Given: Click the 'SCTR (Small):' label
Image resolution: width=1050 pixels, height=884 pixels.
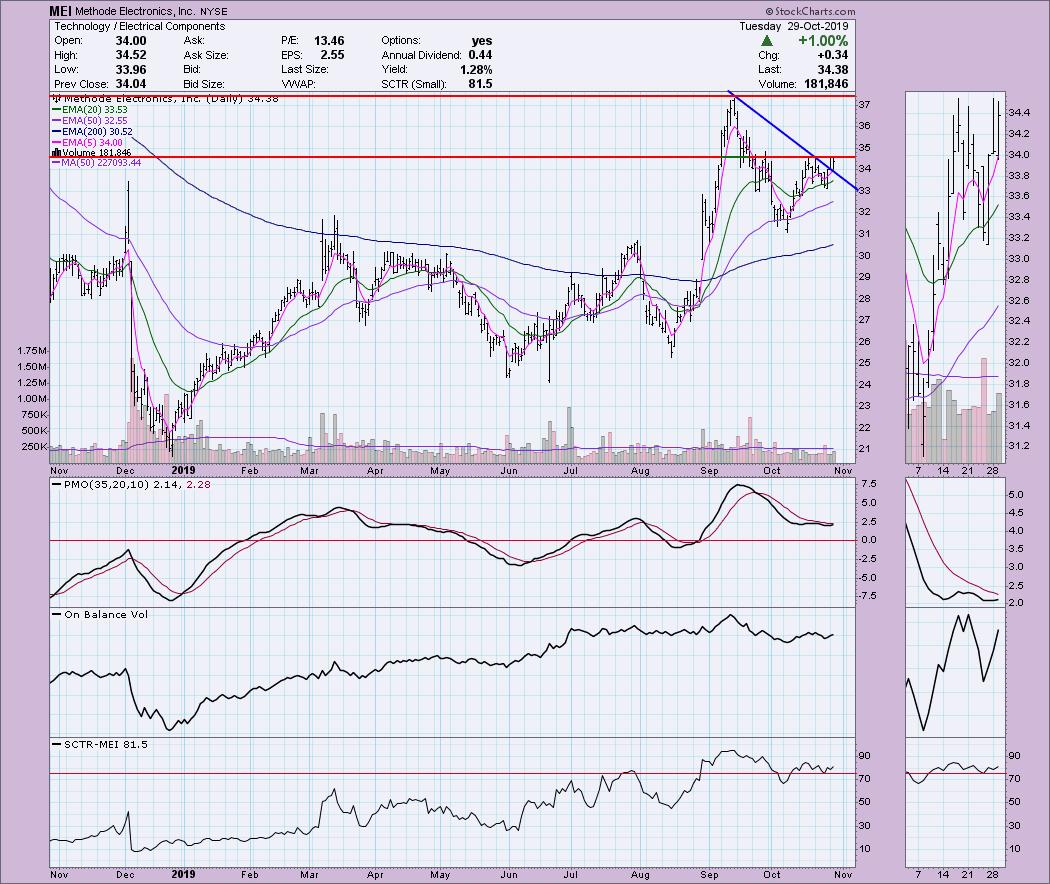Looking at the screenshot, I should coord(412,84).
